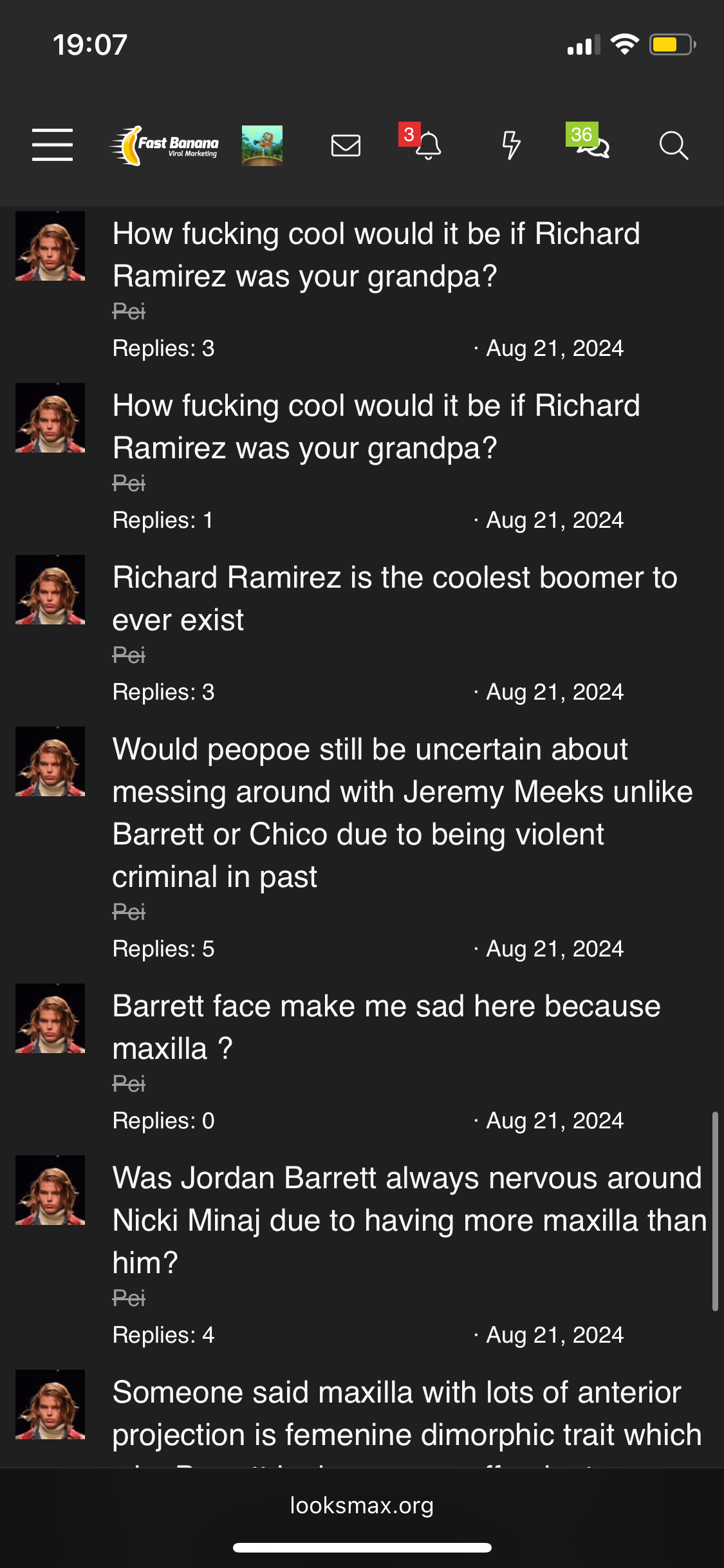This screenshot has width=724, height=1568.
Task: Open the Jeremy Meeks violent criminal thread
Action: (402, 813)
